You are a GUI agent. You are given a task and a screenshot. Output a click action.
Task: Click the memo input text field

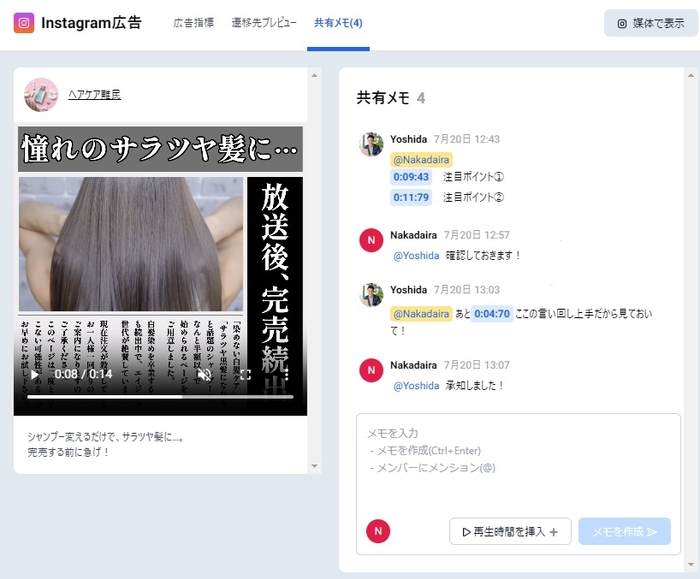(518, 460)
